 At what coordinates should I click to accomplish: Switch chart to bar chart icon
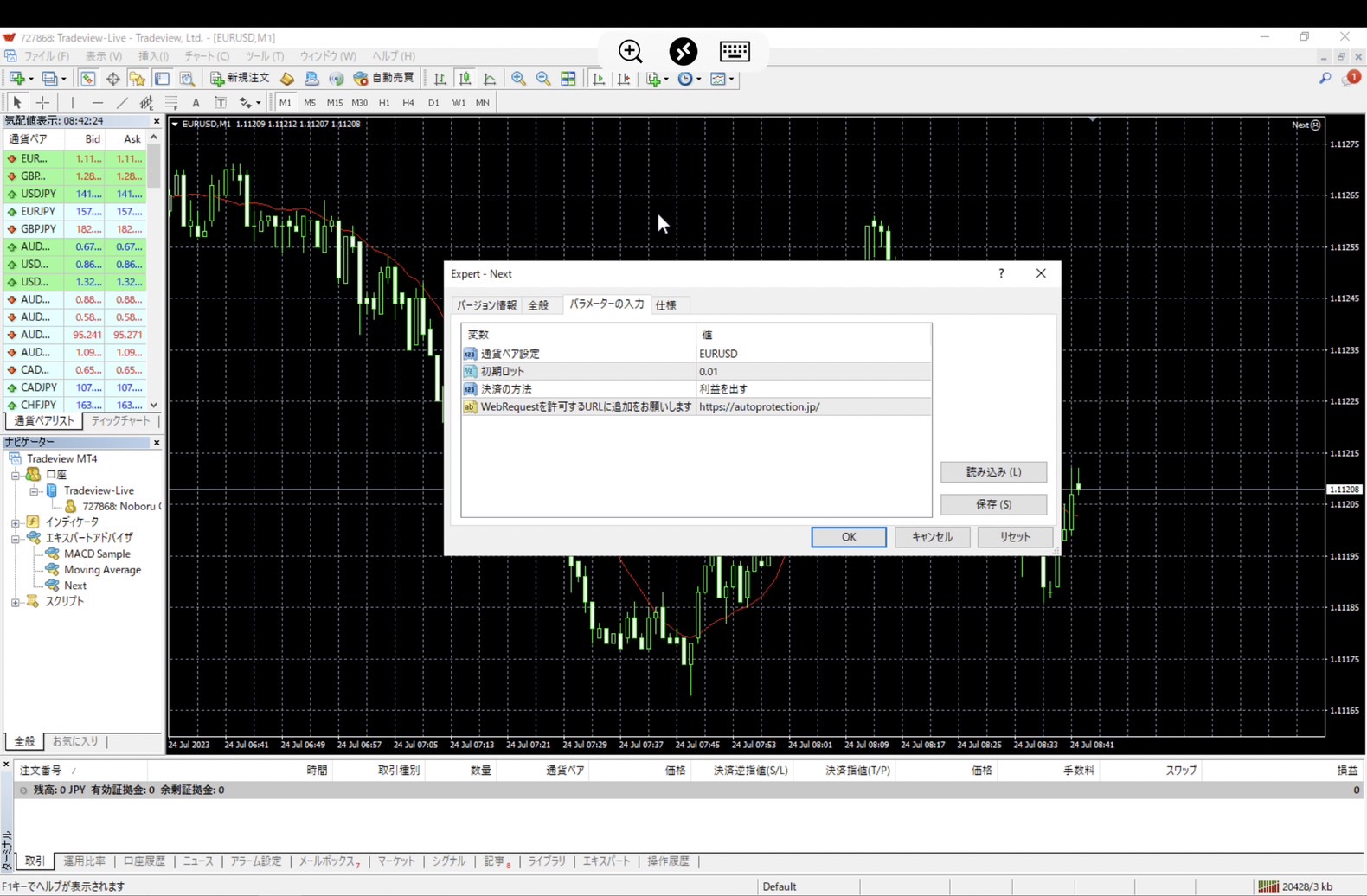click(x=440, y=79)
